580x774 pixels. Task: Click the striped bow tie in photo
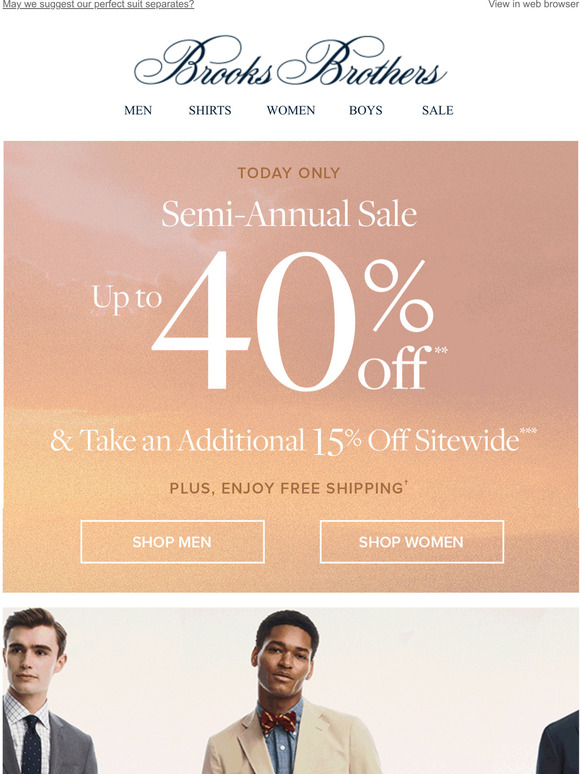pos(278,722)
